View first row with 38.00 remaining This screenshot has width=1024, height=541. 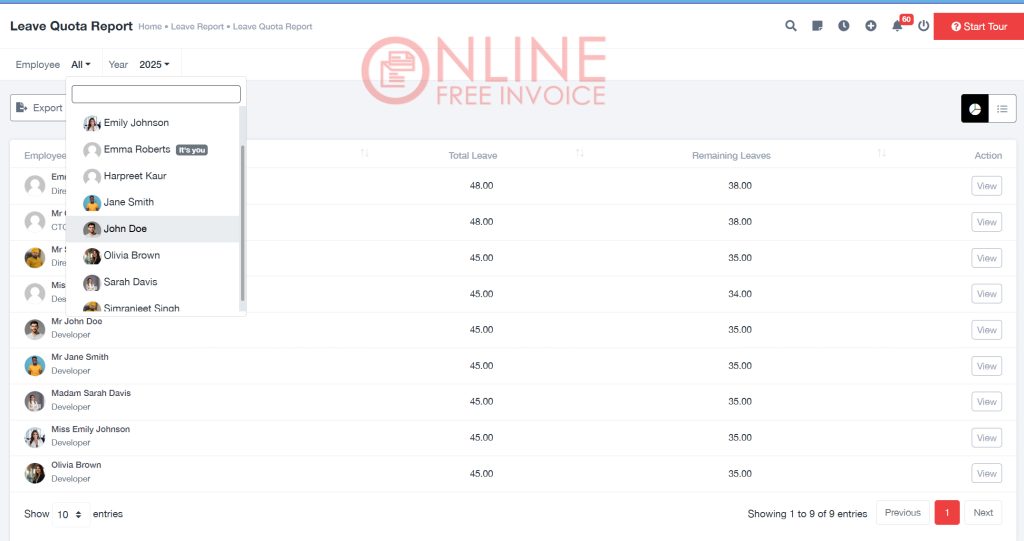[x=986, y=186]
